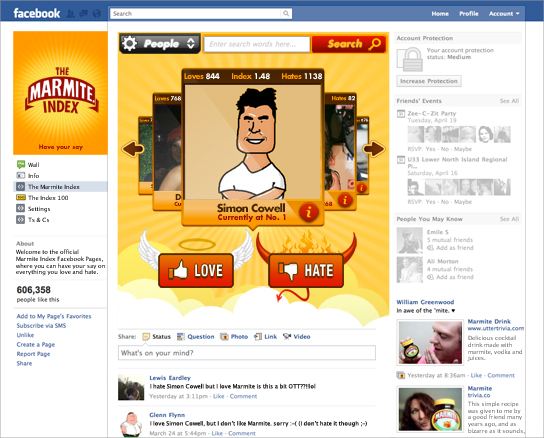See All friends' events

509,101
